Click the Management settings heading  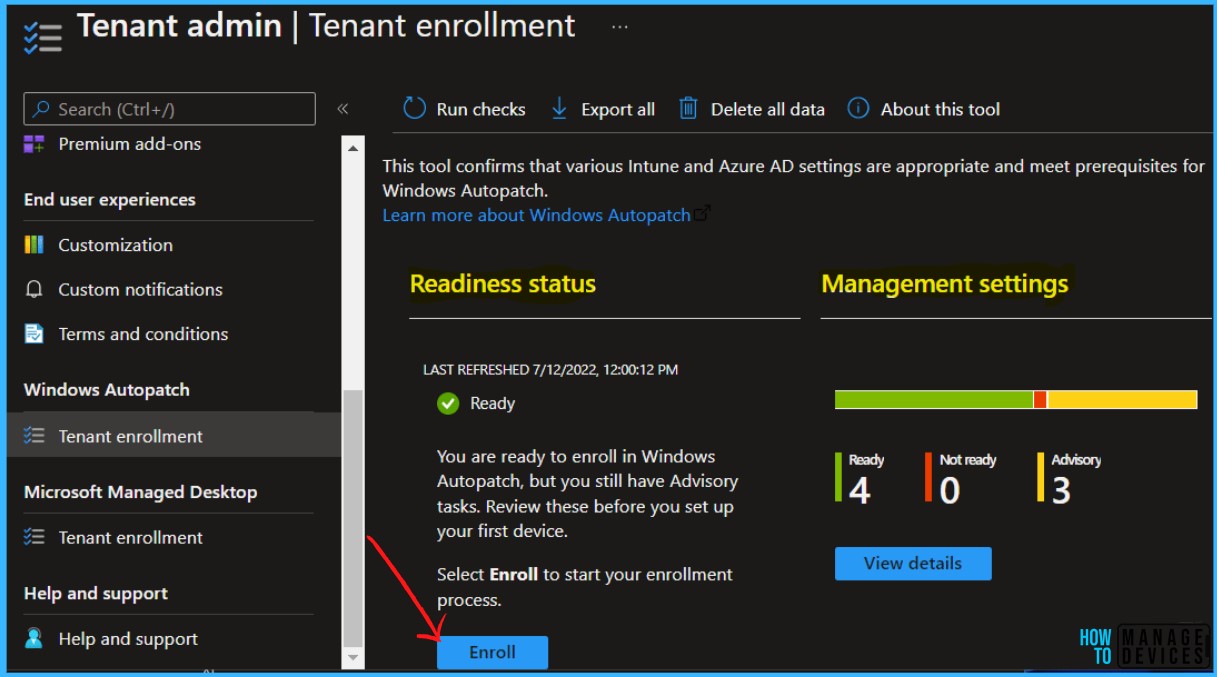pos(945,284)
